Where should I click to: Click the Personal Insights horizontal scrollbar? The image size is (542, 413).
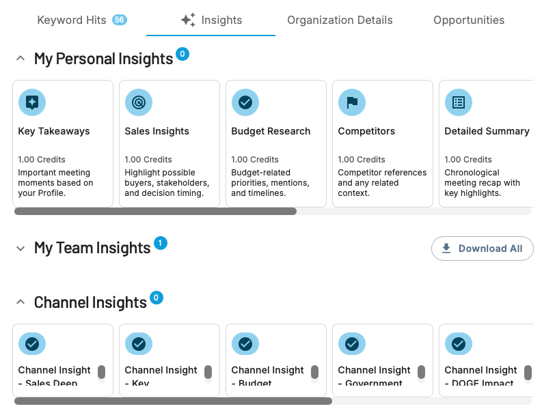[x=155, y=211]
